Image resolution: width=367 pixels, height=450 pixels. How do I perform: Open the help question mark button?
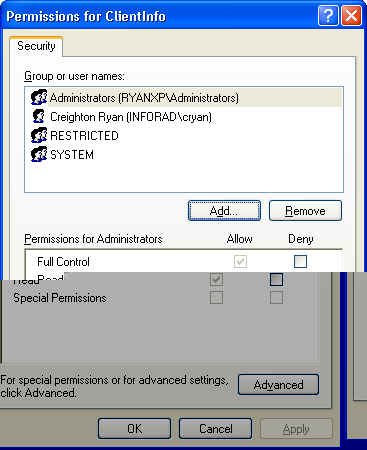click(328, 16)
